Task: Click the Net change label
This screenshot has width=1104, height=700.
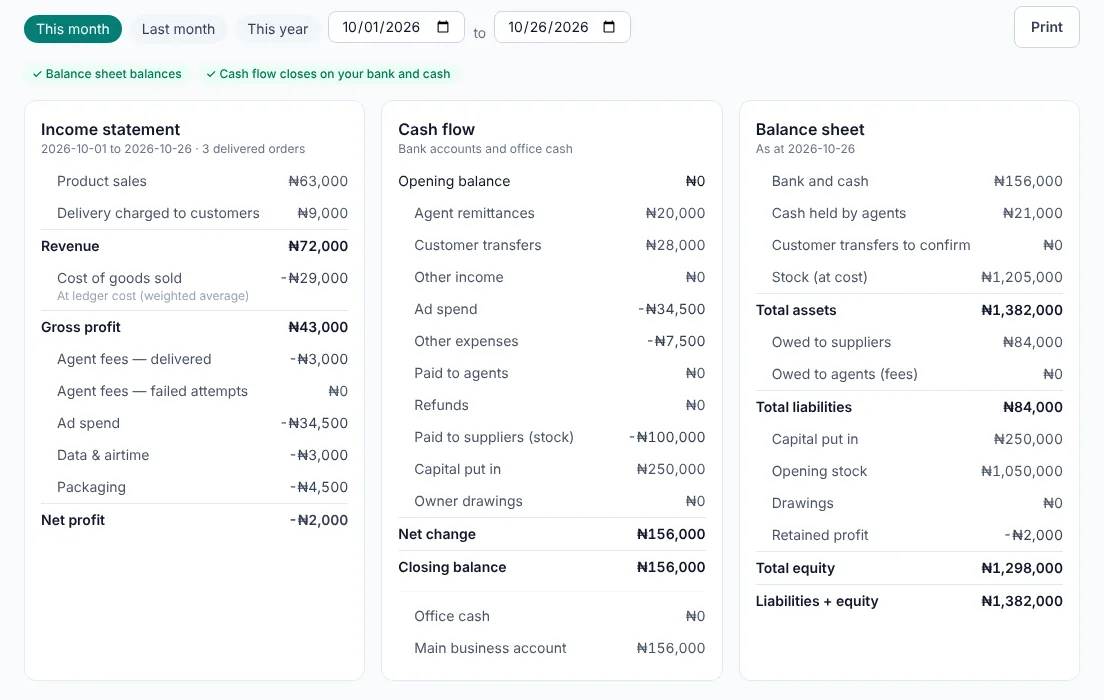Action: [x=437, y=535]
